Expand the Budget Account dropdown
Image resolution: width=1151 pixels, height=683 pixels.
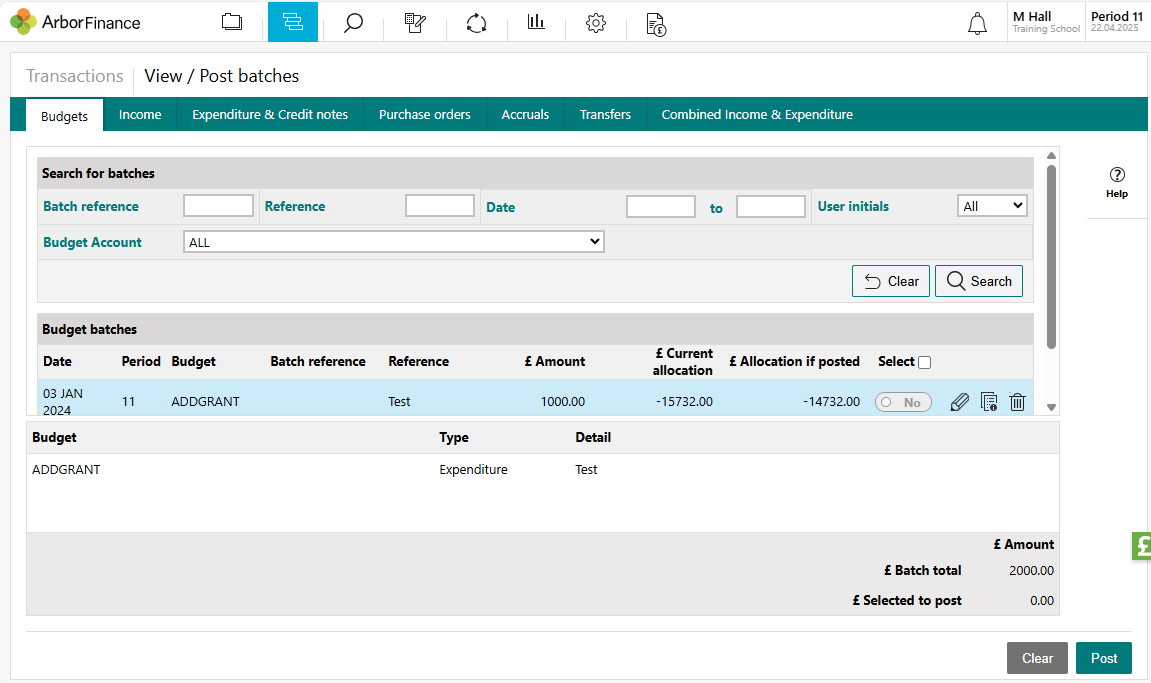(393, 242)
